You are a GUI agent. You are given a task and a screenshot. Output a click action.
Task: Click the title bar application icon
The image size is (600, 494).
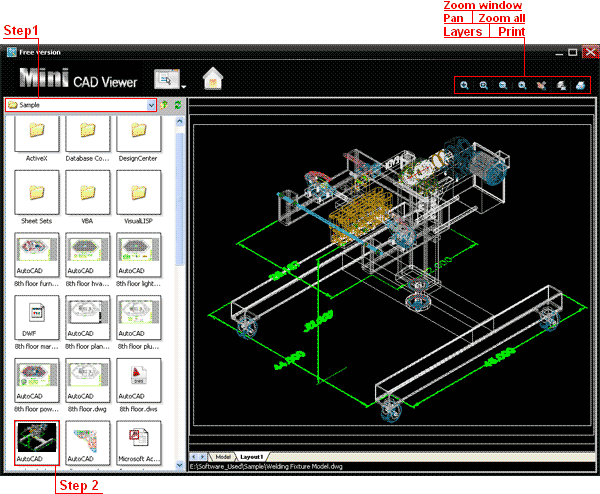12,52
